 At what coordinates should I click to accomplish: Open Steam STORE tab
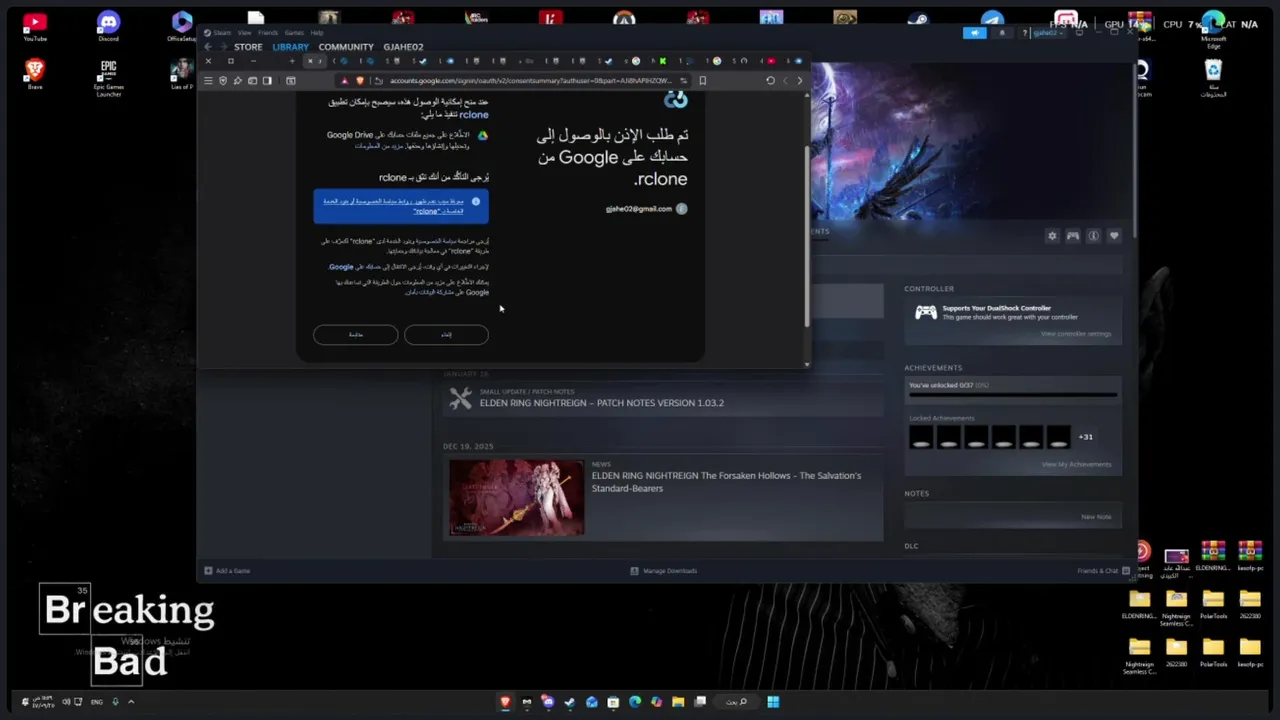coord(248,47)
